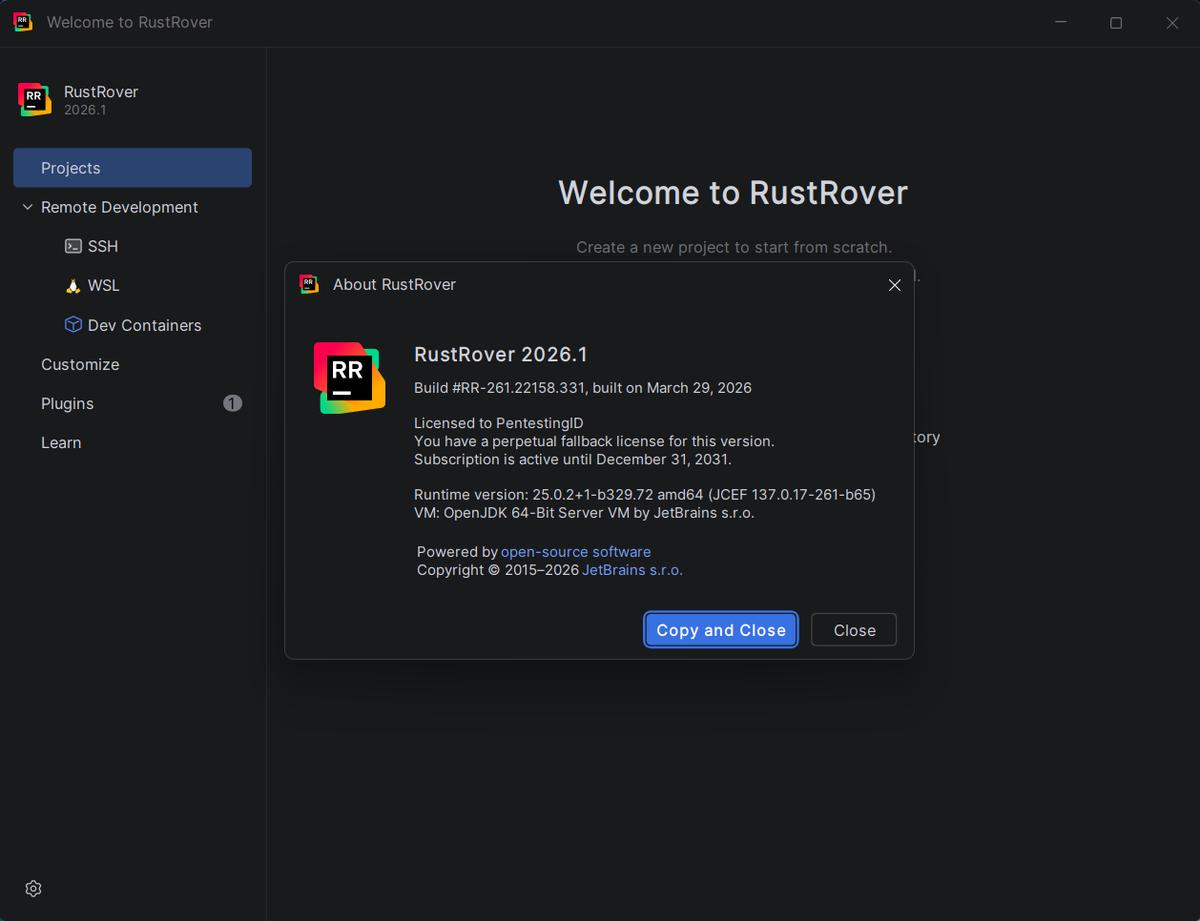Click the About RustRover dialog title
This screenshot has width=1200, height=921.
coord(394,284)
